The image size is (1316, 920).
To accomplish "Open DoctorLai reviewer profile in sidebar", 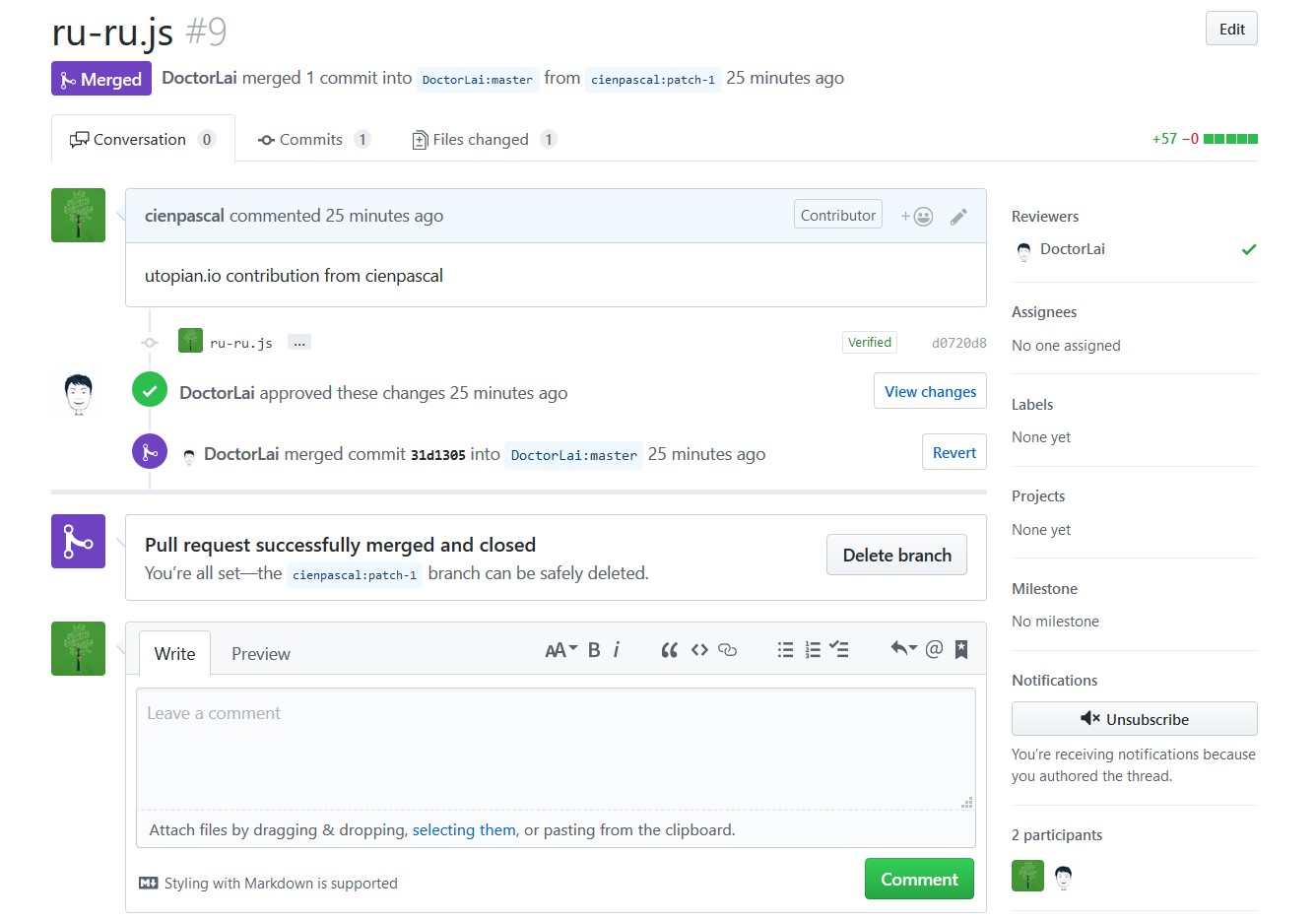I will click(x=1072, y=249).
